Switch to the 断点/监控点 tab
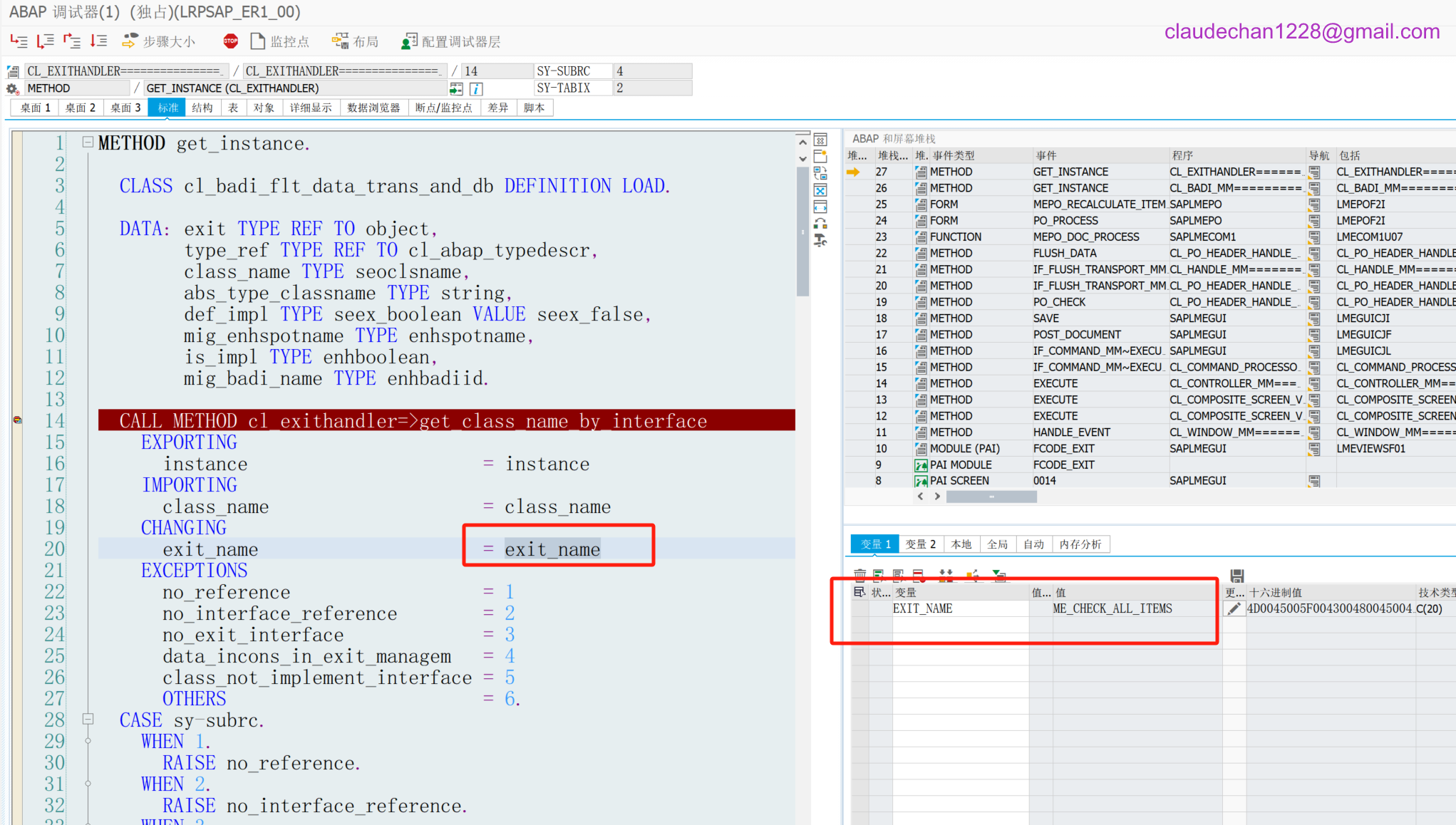Image resolution: width=1456 pixels, height=825 pixels. pos(443,108)
